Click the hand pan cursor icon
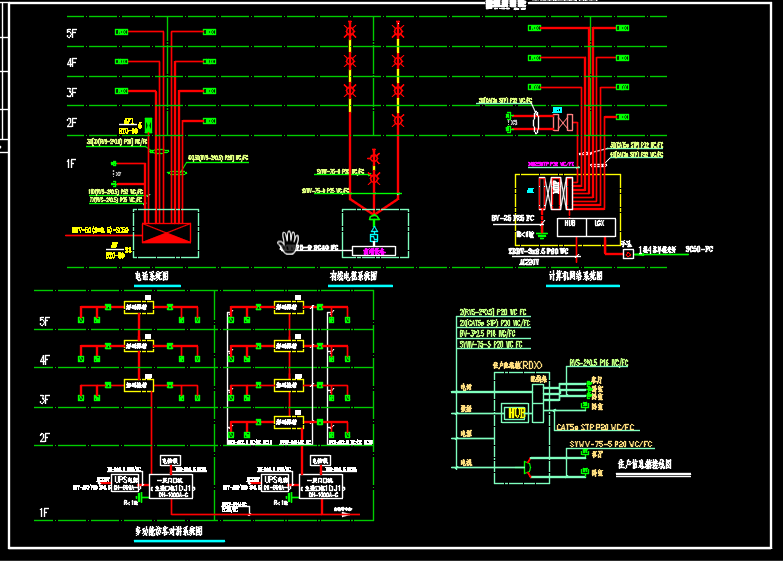Image resolution: width=783 pixels, height=562 pixels. click(x=290, y=242)
